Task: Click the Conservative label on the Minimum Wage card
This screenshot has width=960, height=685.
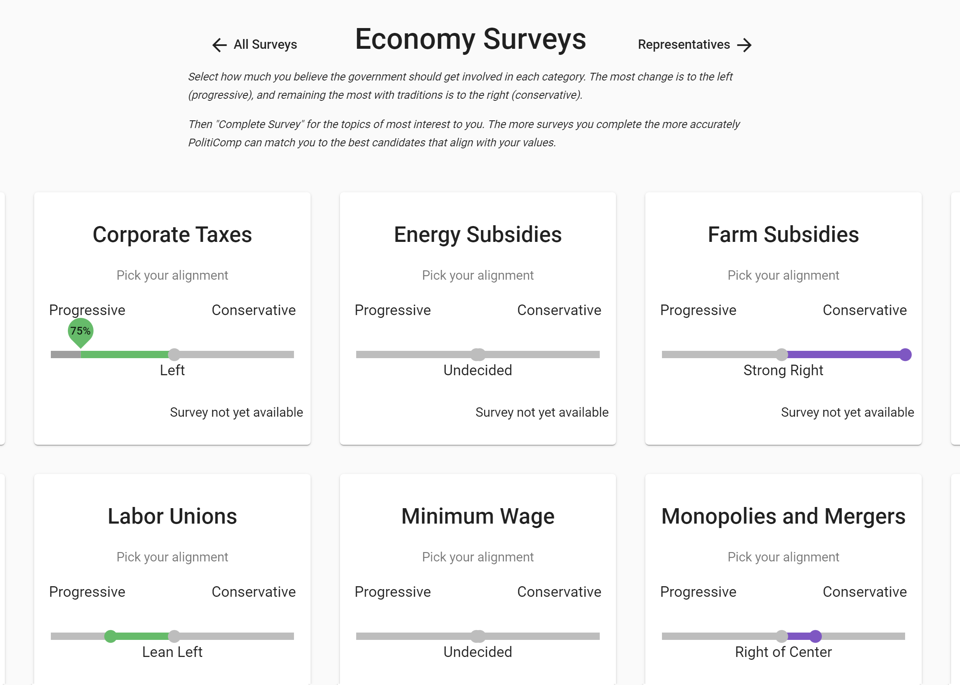Action: (x=559, y=592)
